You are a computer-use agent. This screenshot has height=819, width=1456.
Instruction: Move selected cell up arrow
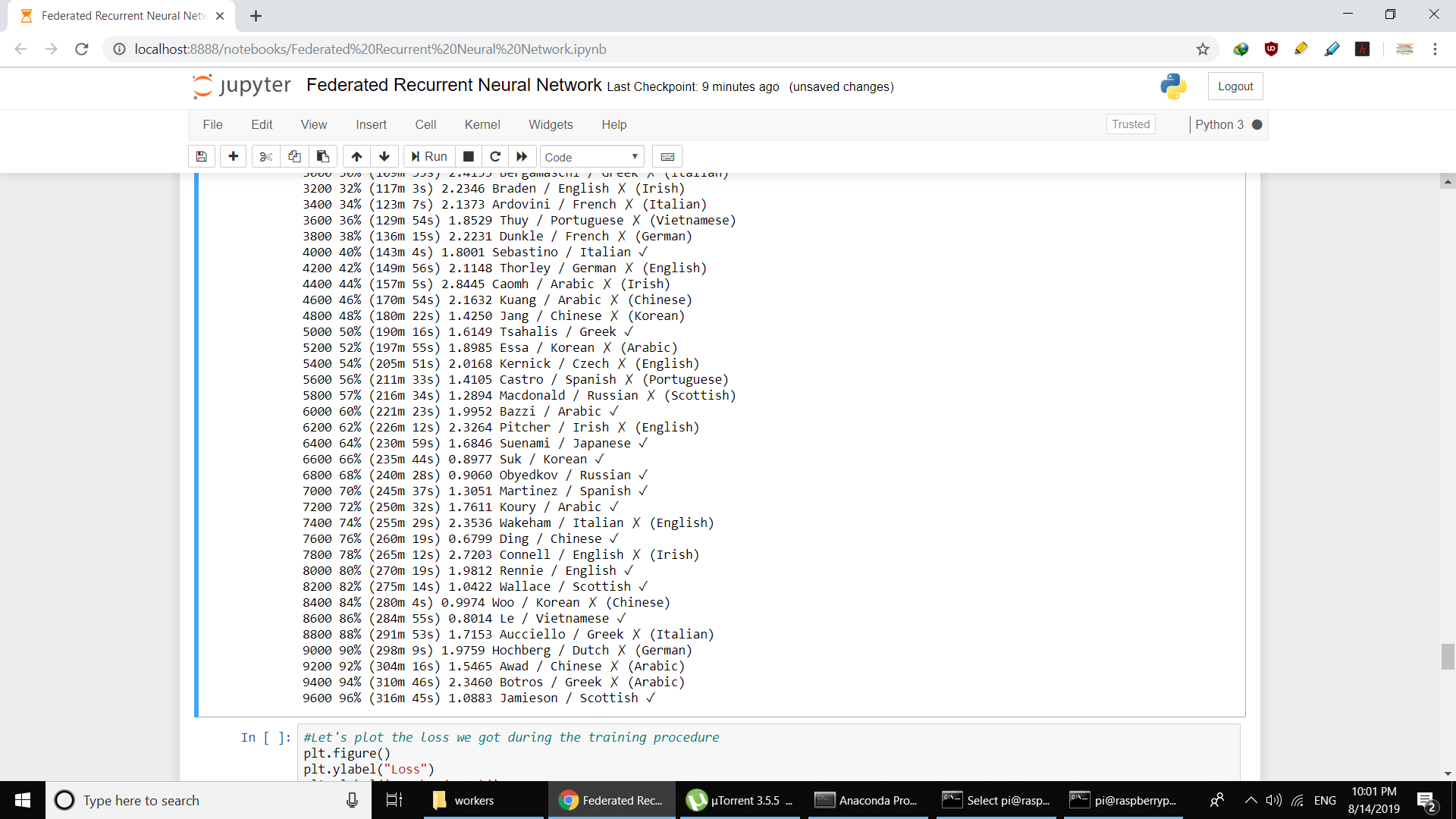coord(356,157)
